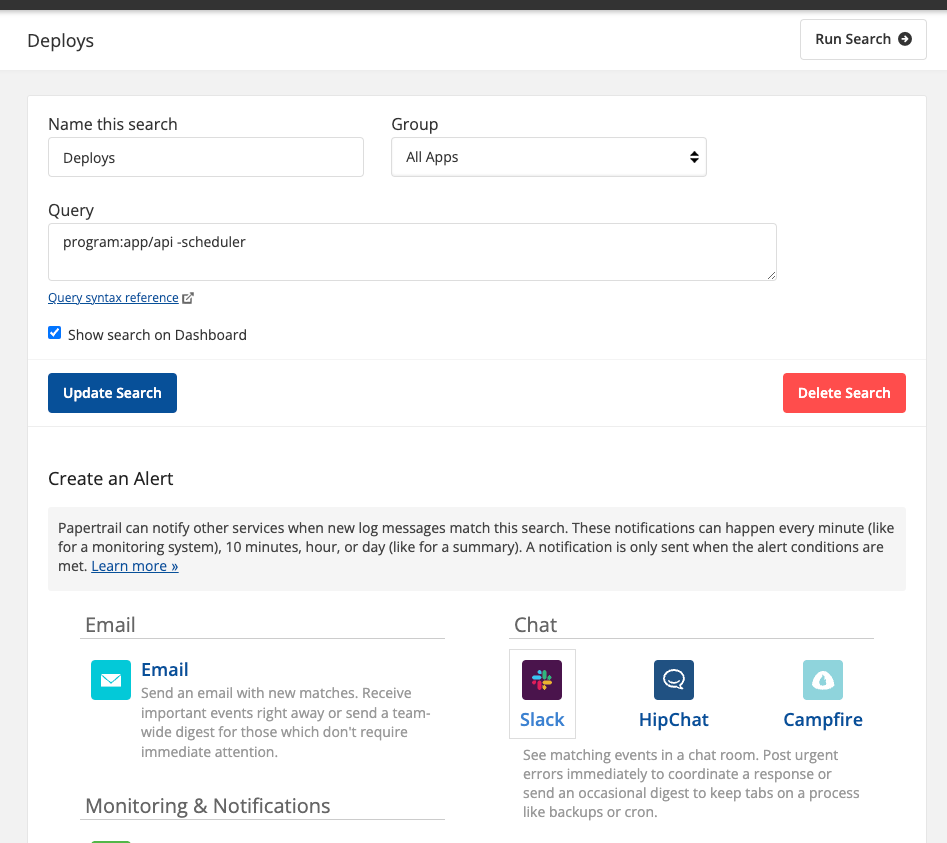Click the Monitoring & Notifications heading
Image resolution: width=947 pixels, height=843 pixels.
[208, 806]
